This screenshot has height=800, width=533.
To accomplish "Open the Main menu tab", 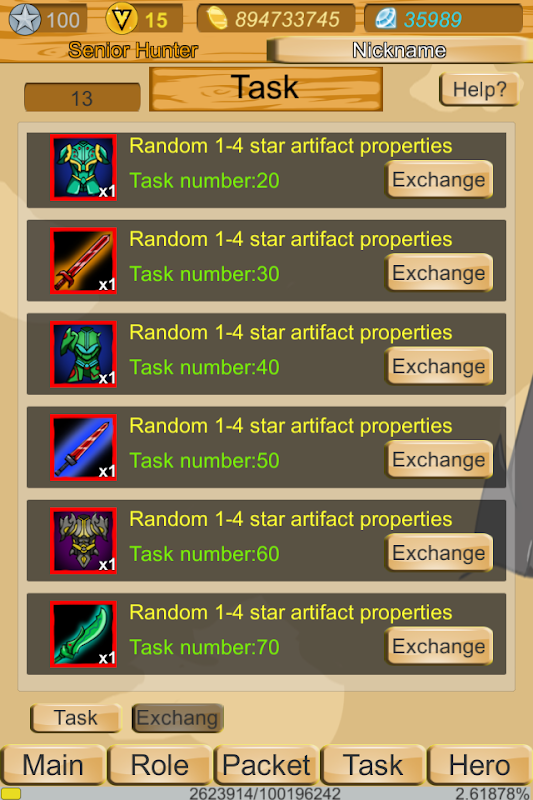I will click(53, 765).
